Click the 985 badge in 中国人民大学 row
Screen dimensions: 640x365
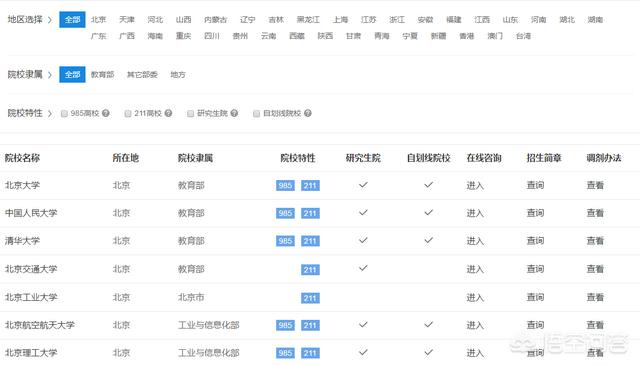[285, 213]
